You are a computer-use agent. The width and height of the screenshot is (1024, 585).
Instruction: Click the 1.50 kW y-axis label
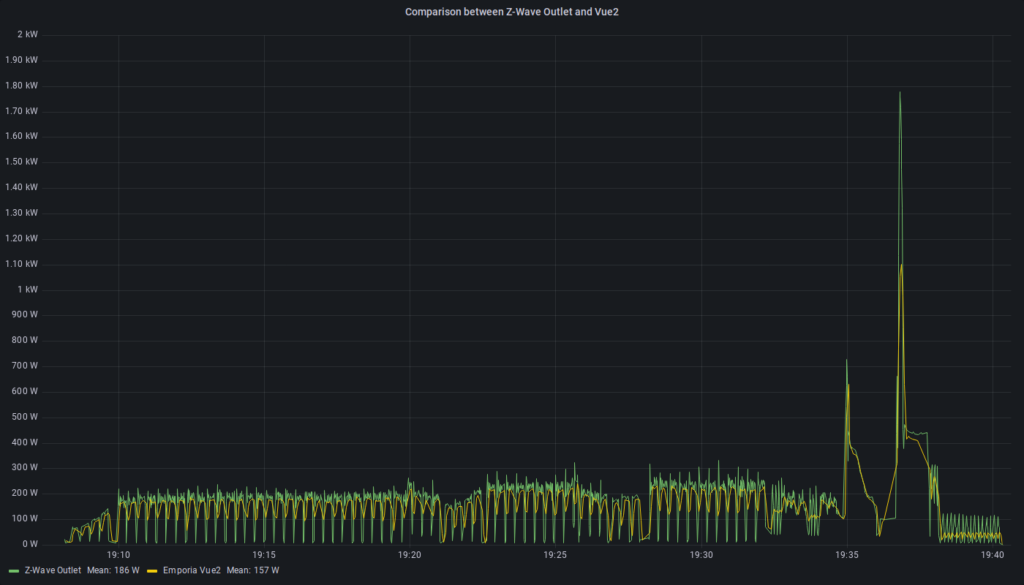(x=22, y=162)
